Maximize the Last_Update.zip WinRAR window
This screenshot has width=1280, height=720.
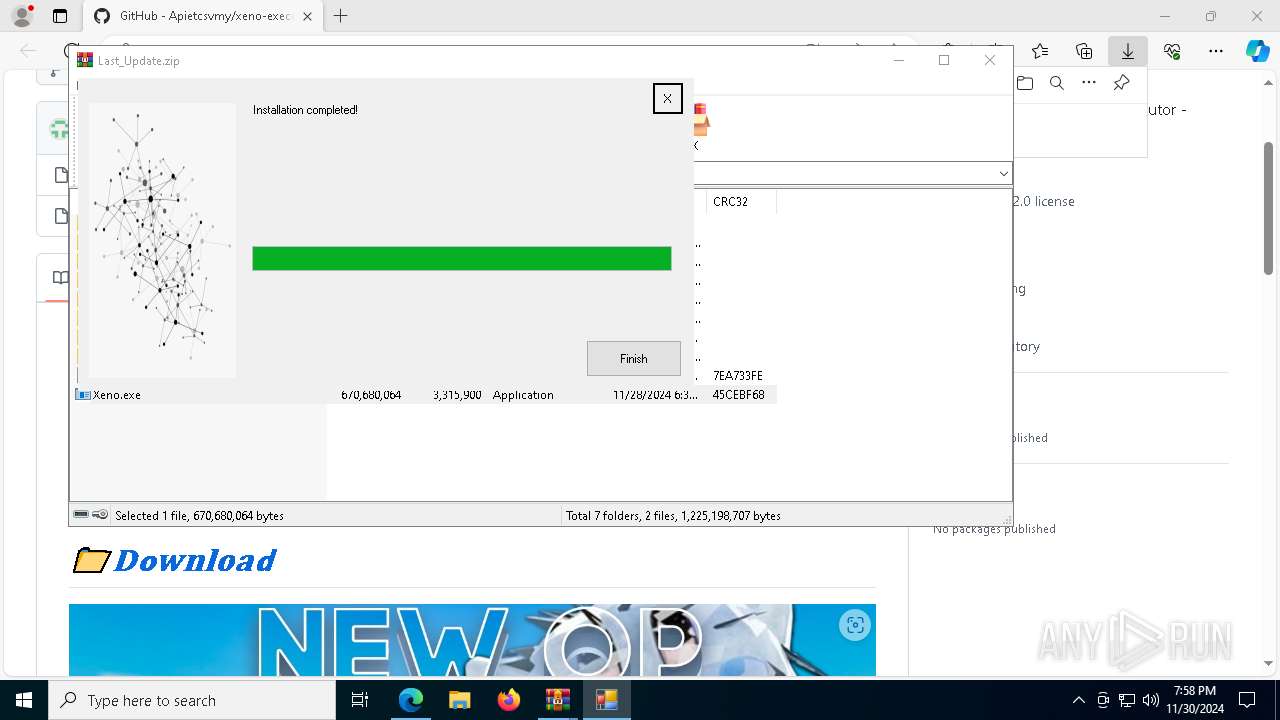(944, 60)
